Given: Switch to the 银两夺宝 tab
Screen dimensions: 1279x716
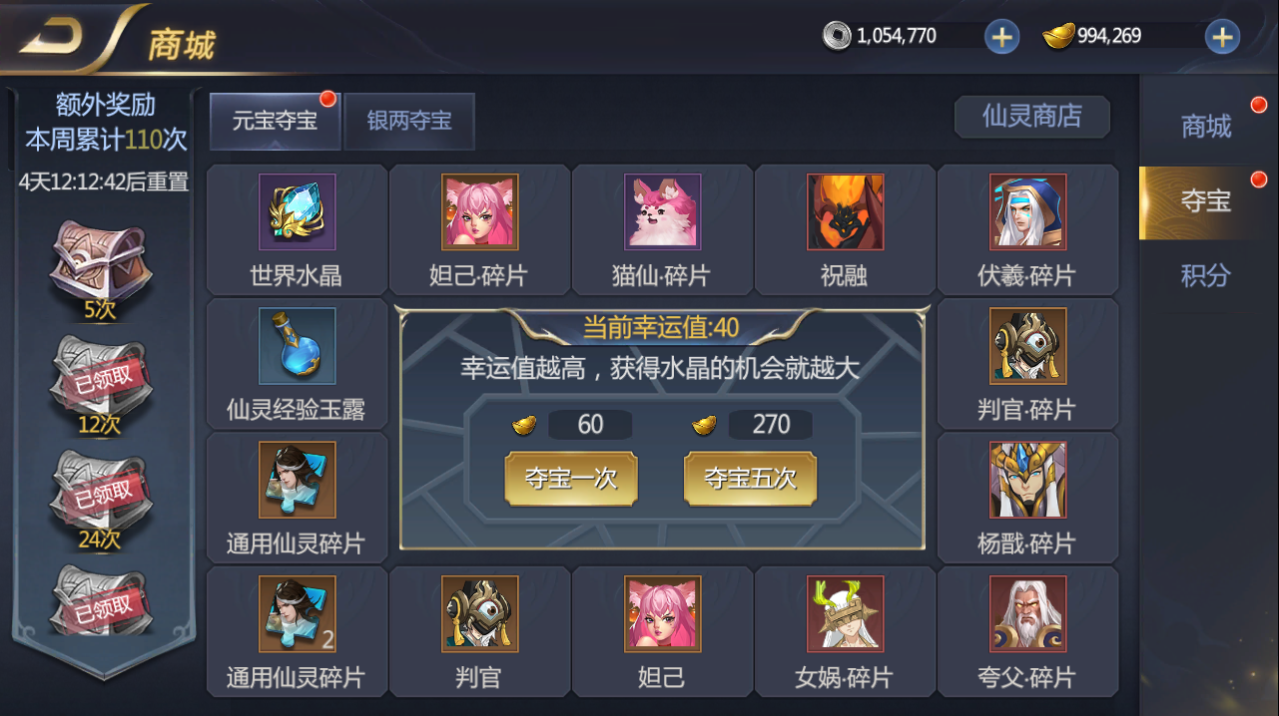Looking at the screenshot, I should pos(409,121).
